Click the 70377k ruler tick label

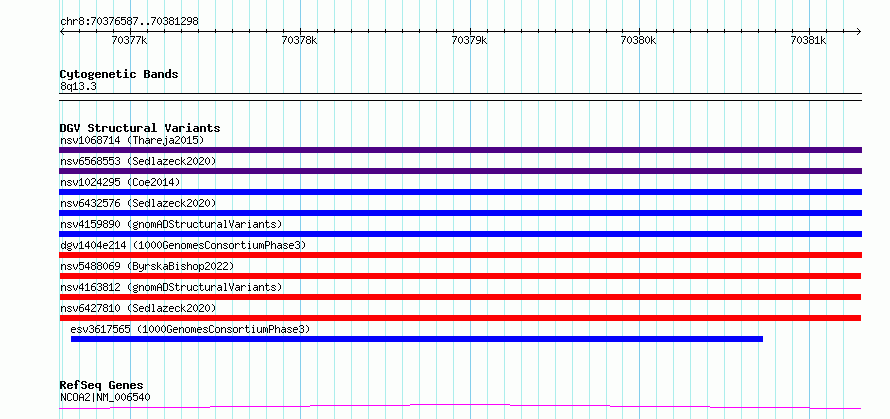coord(129,40)
